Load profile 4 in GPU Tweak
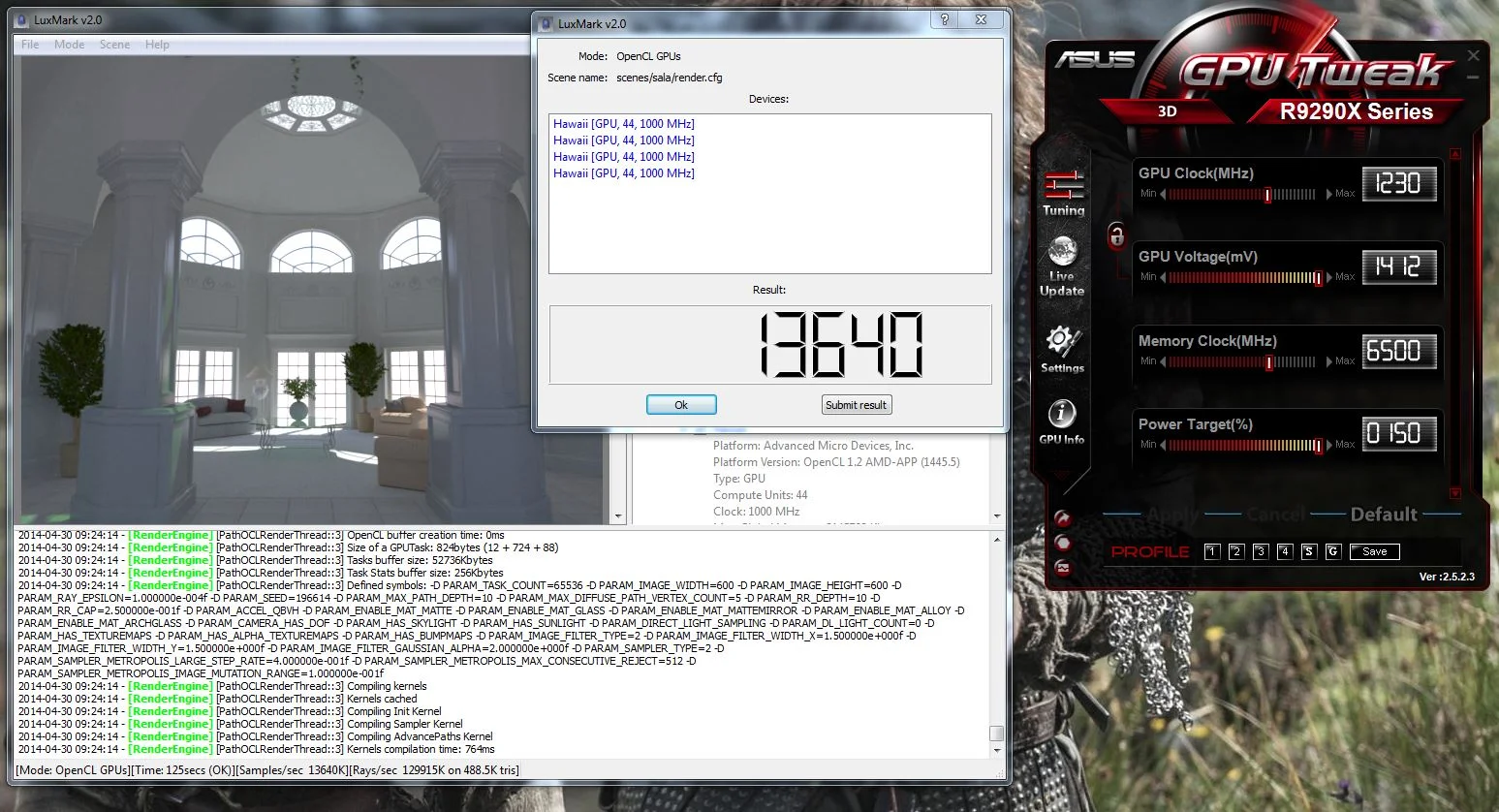 click(1284, 551)
